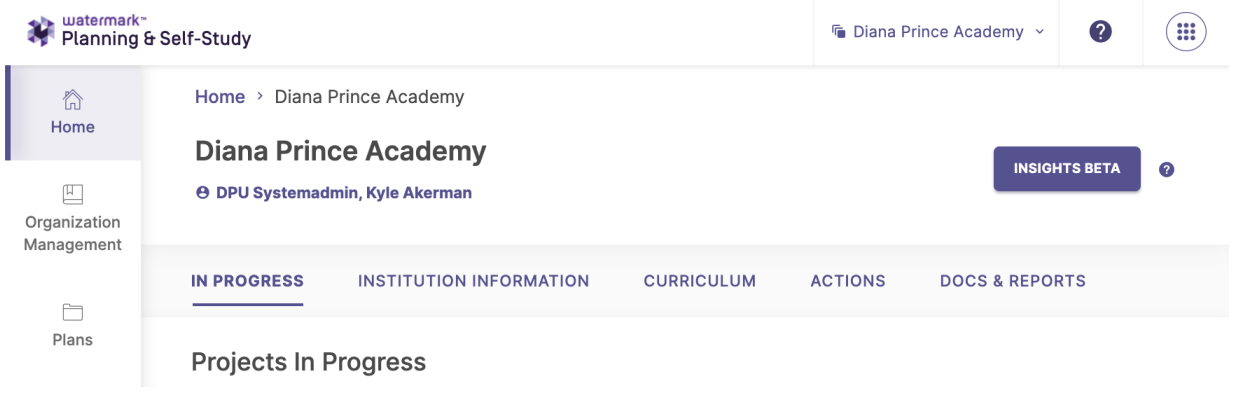Open the Home sidebar icon
Viewport: 1240px width, 394px height.
click(x=72, y=100)
